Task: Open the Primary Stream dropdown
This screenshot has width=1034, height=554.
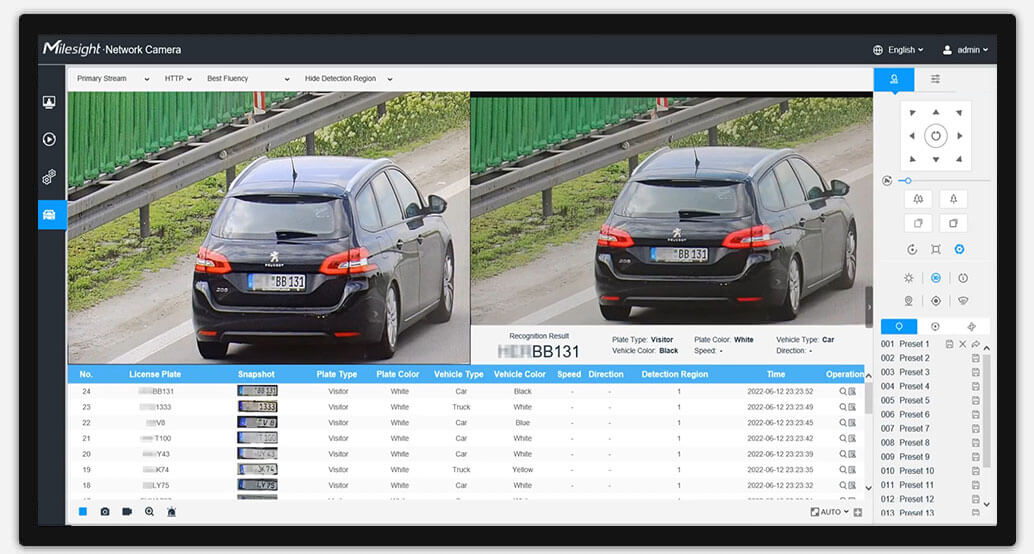Action: click(112, 78)
